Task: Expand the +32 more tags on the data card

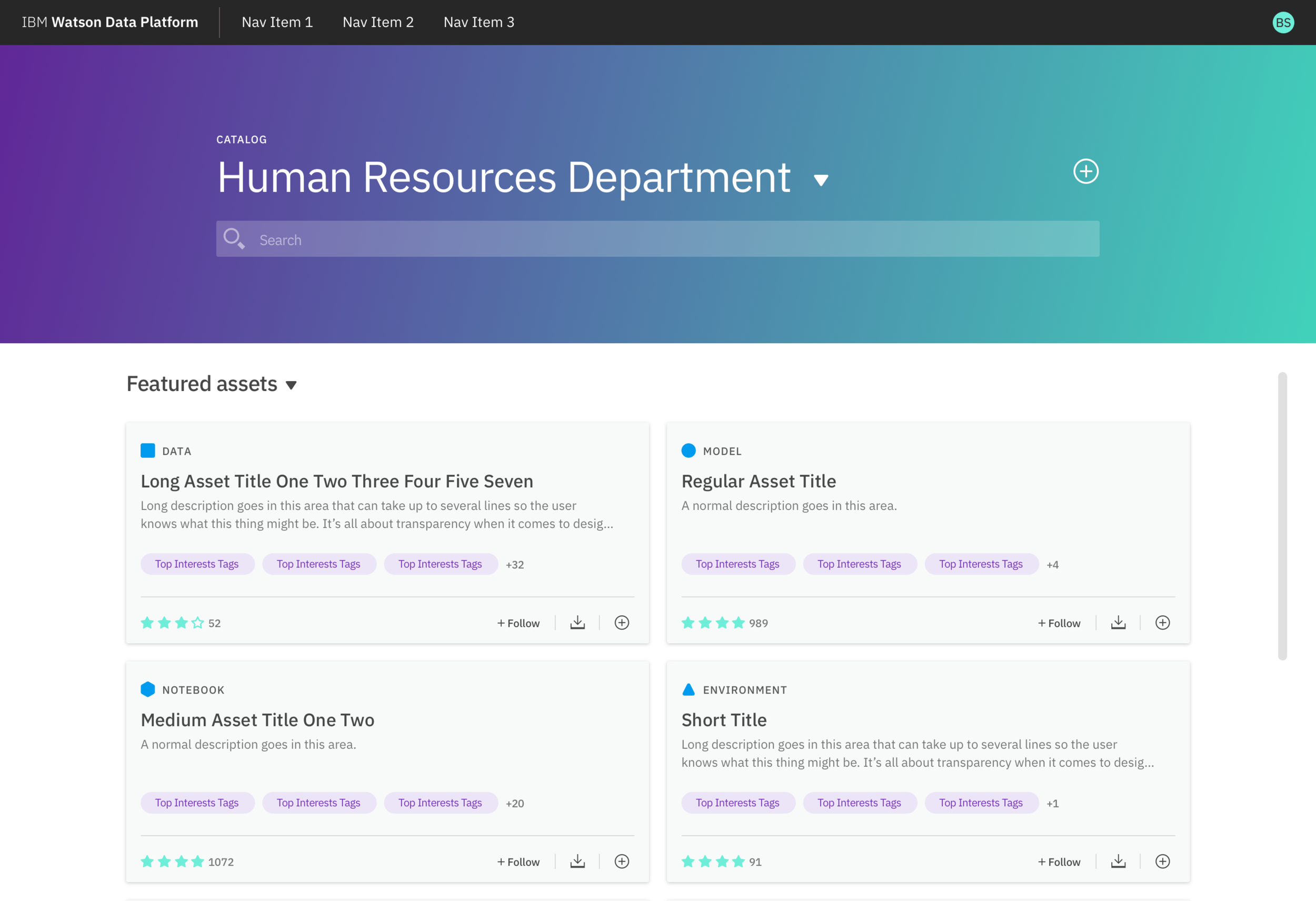Action: click(x=514, y=564)
